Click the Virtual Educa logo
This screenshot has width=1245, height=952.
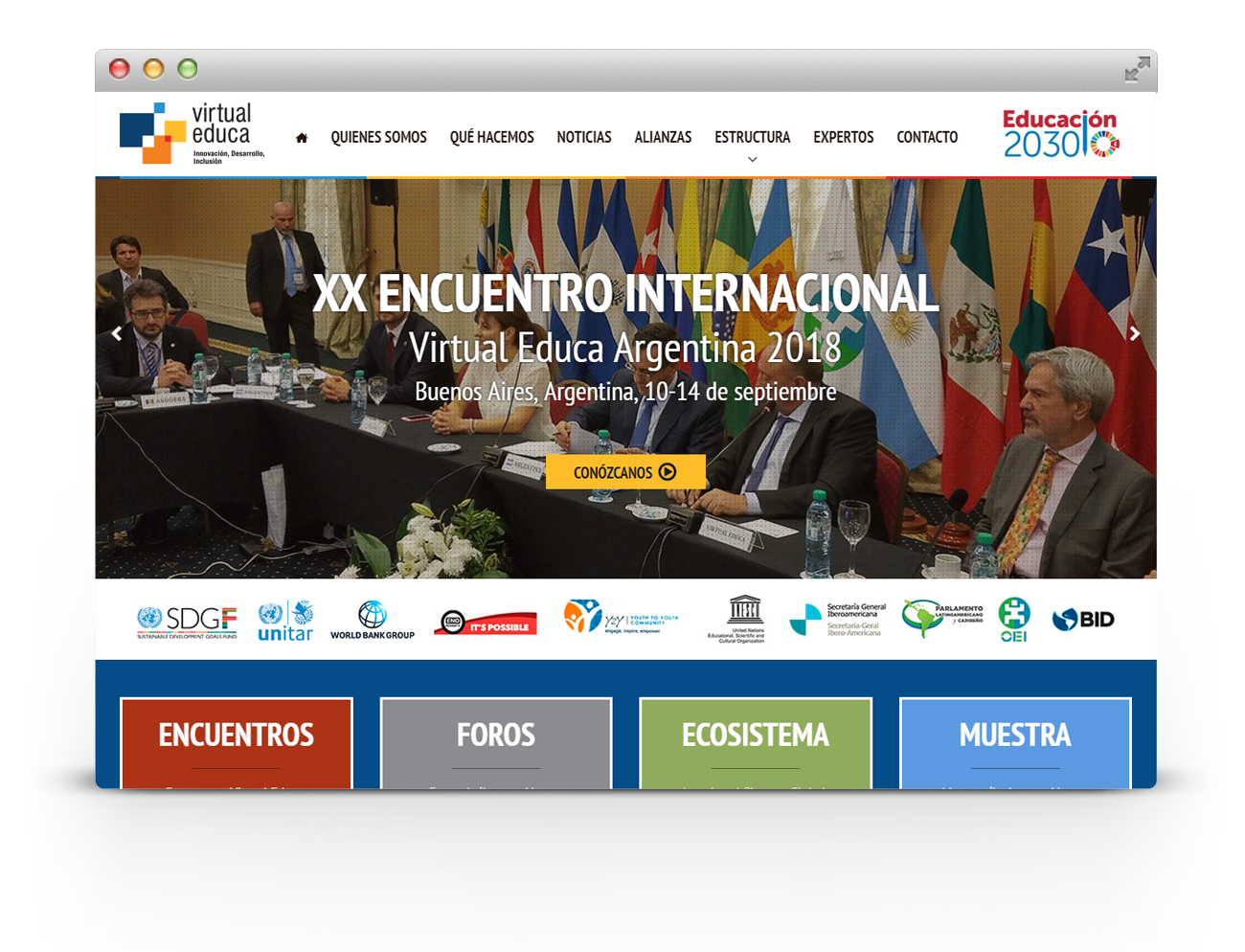(x=187, y=132)
